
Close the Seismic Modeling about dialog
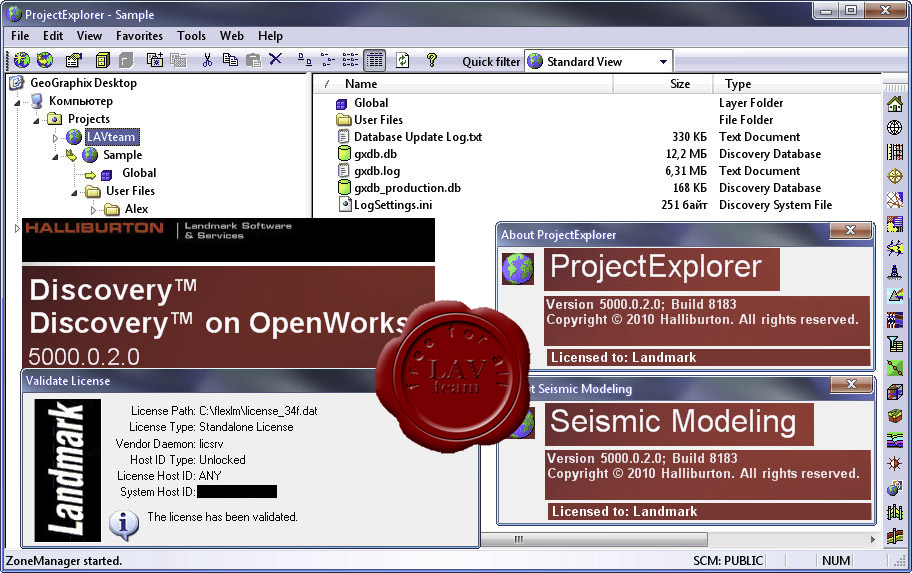(x=852, y=384)
